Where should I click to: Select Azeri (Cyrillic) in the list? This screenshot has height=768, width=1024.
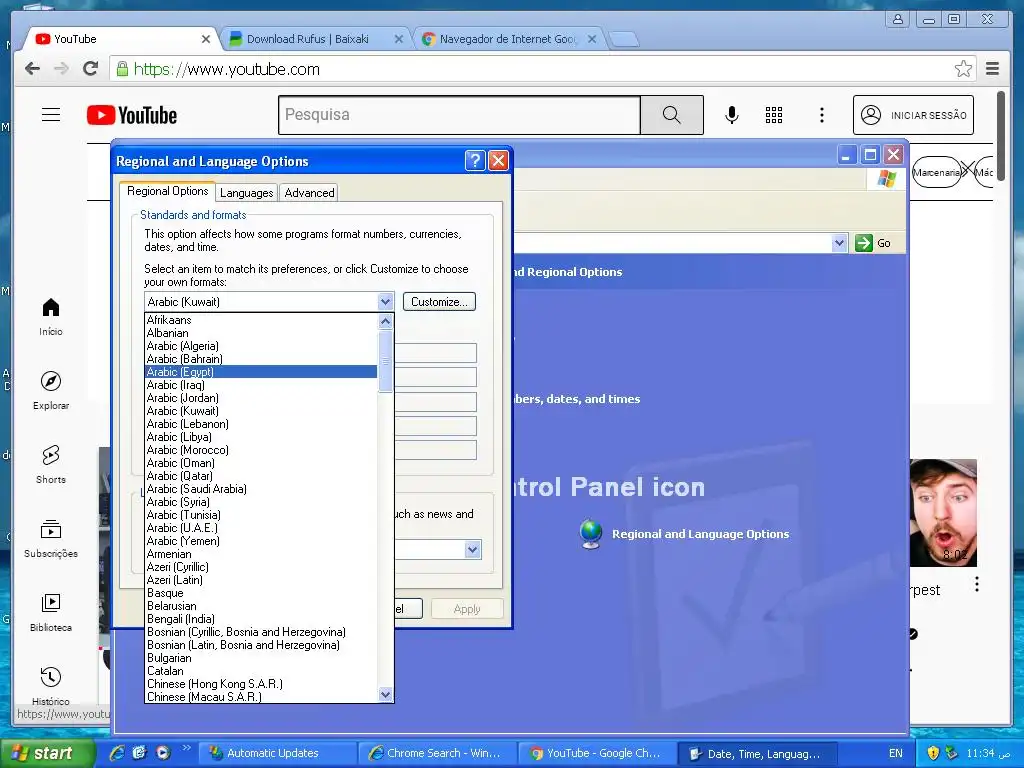pyautogui.click(x=261, y=567)
